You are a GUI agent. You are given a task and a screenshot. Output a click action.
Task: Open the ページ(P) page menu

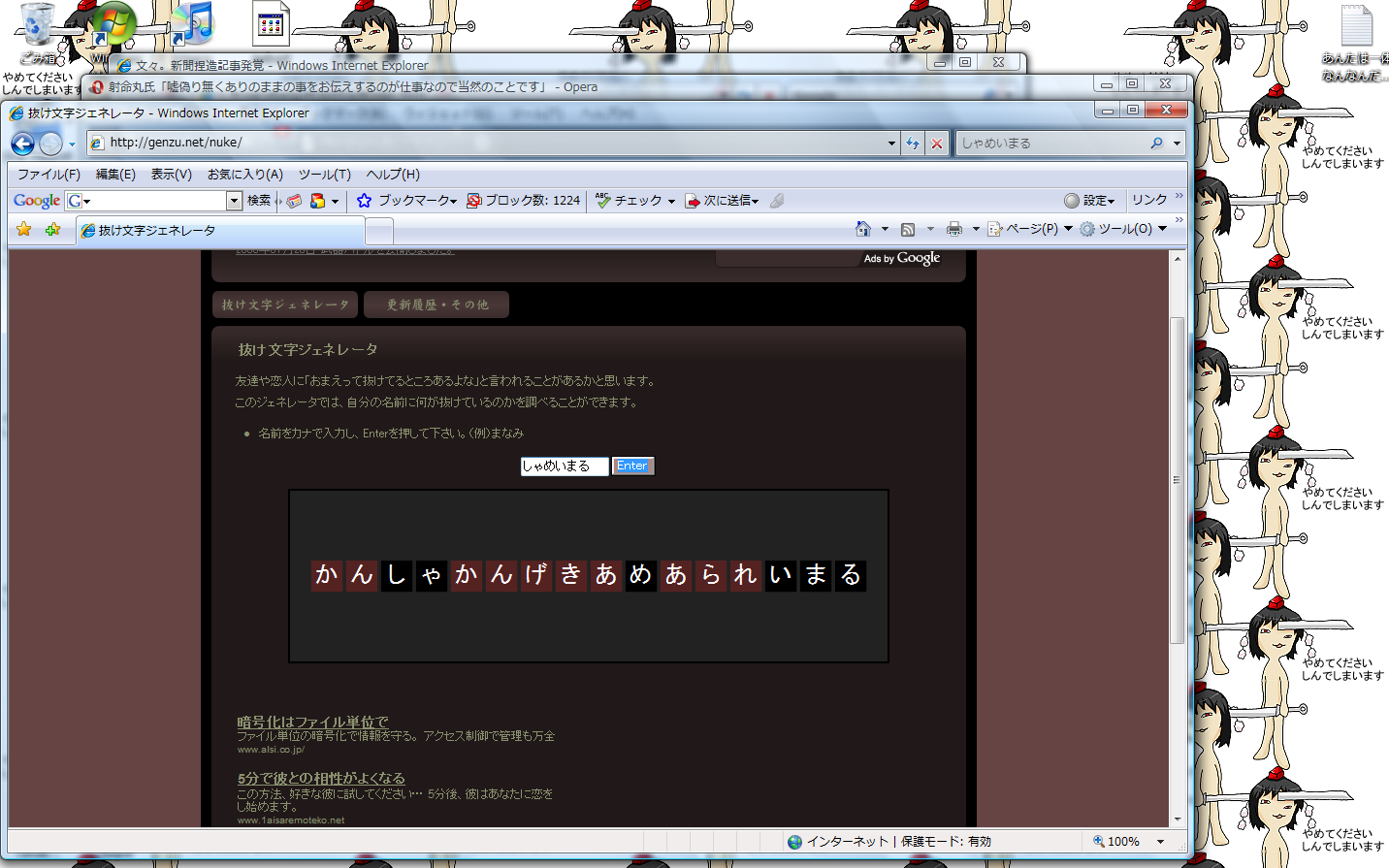1030,229
